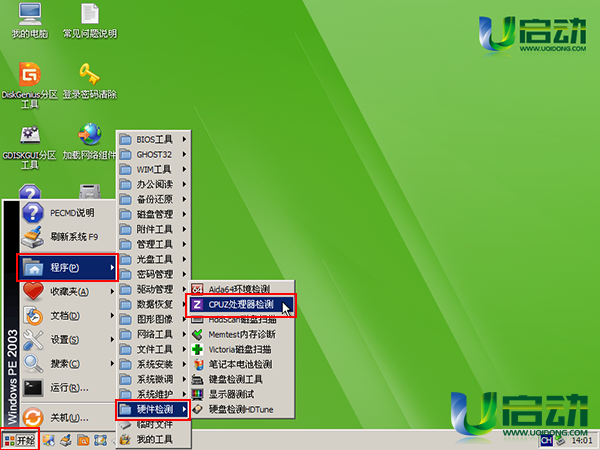Click the brush-and-drive quick-launch icon
Image resolution: width=600 pixels, height=450 pixels.
click(x=66, y=440)
